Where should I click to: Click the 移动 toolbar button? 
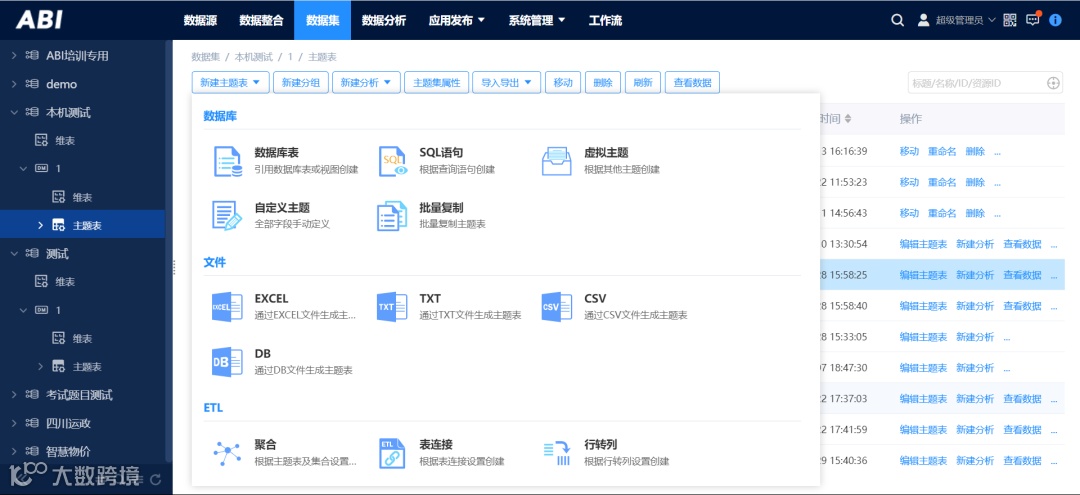pyautogui.click(x=563, y=83)
